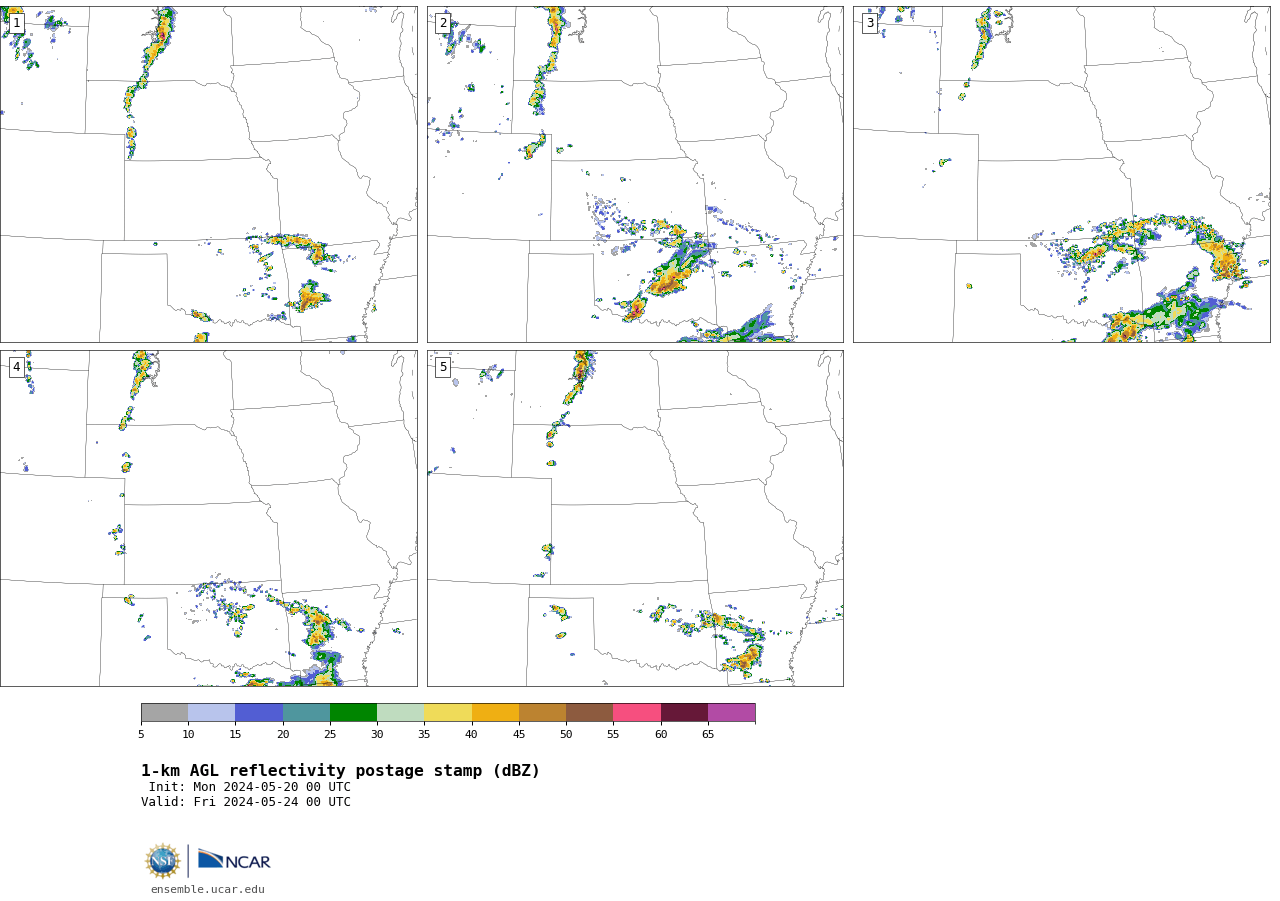This screenshot has height=901, width=1280.
Task: Click the pale green 30-35 dBZ swatch
Action: 401,713
